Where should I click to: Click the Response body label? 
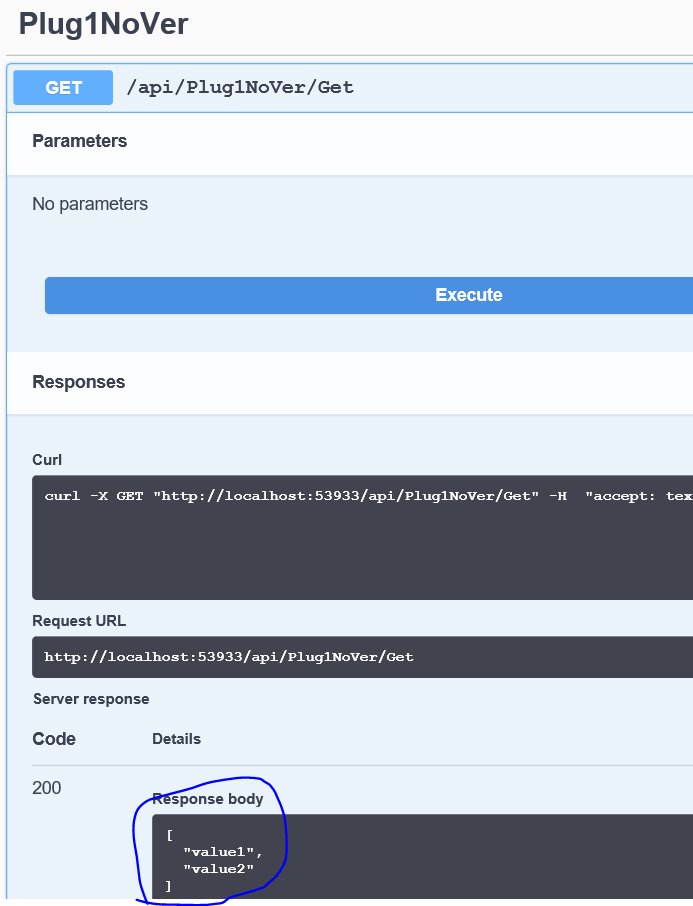pos(208,798)
